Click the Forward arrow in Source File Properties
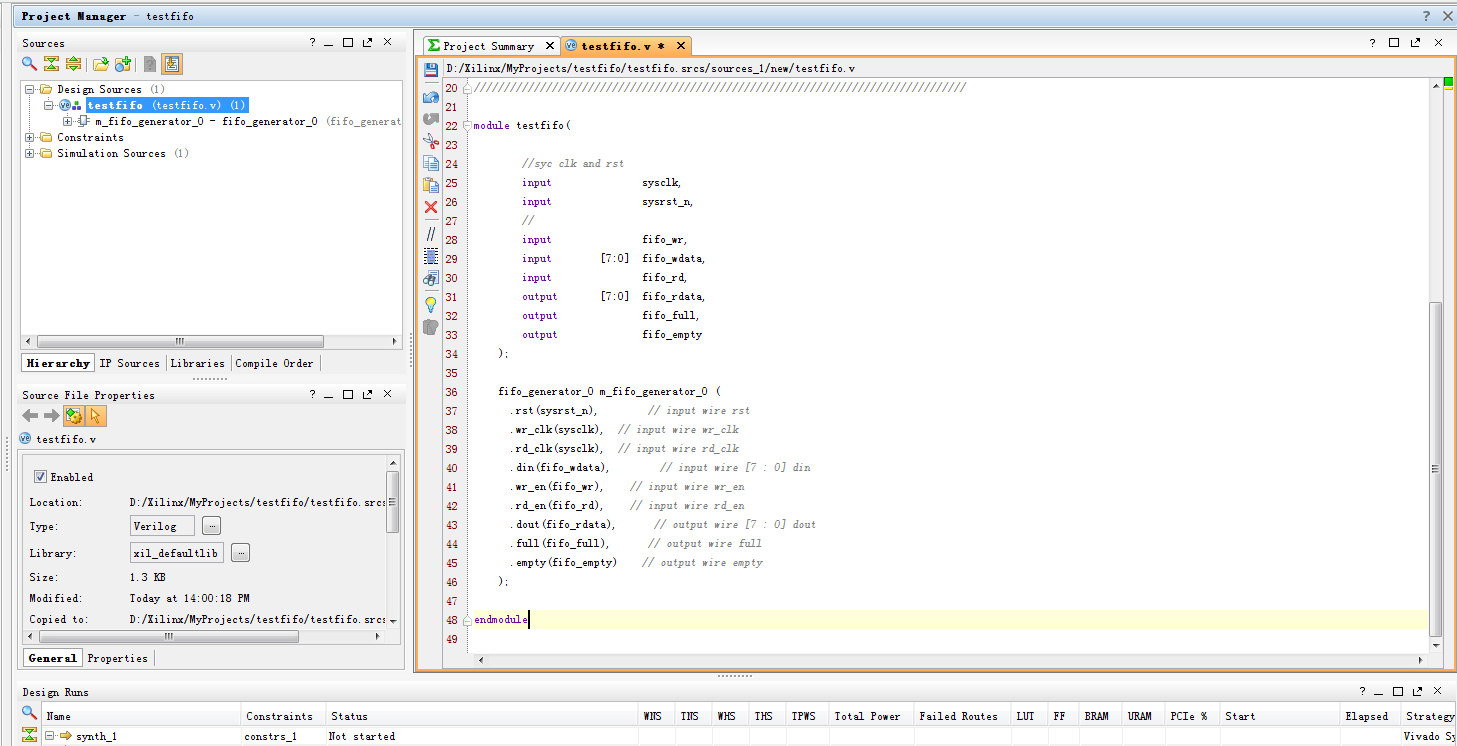1457x746 pixels. click(x=51, y=416)
